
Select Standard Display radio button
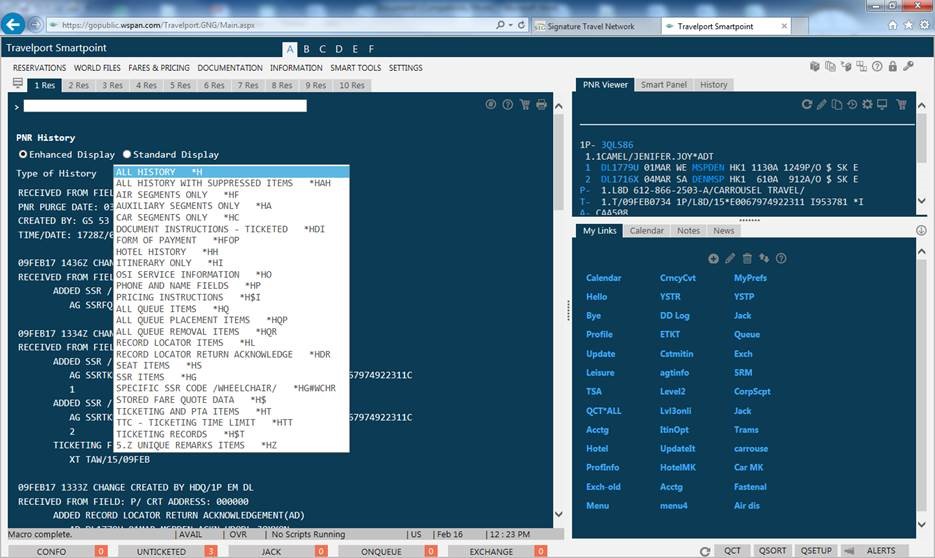126,154
